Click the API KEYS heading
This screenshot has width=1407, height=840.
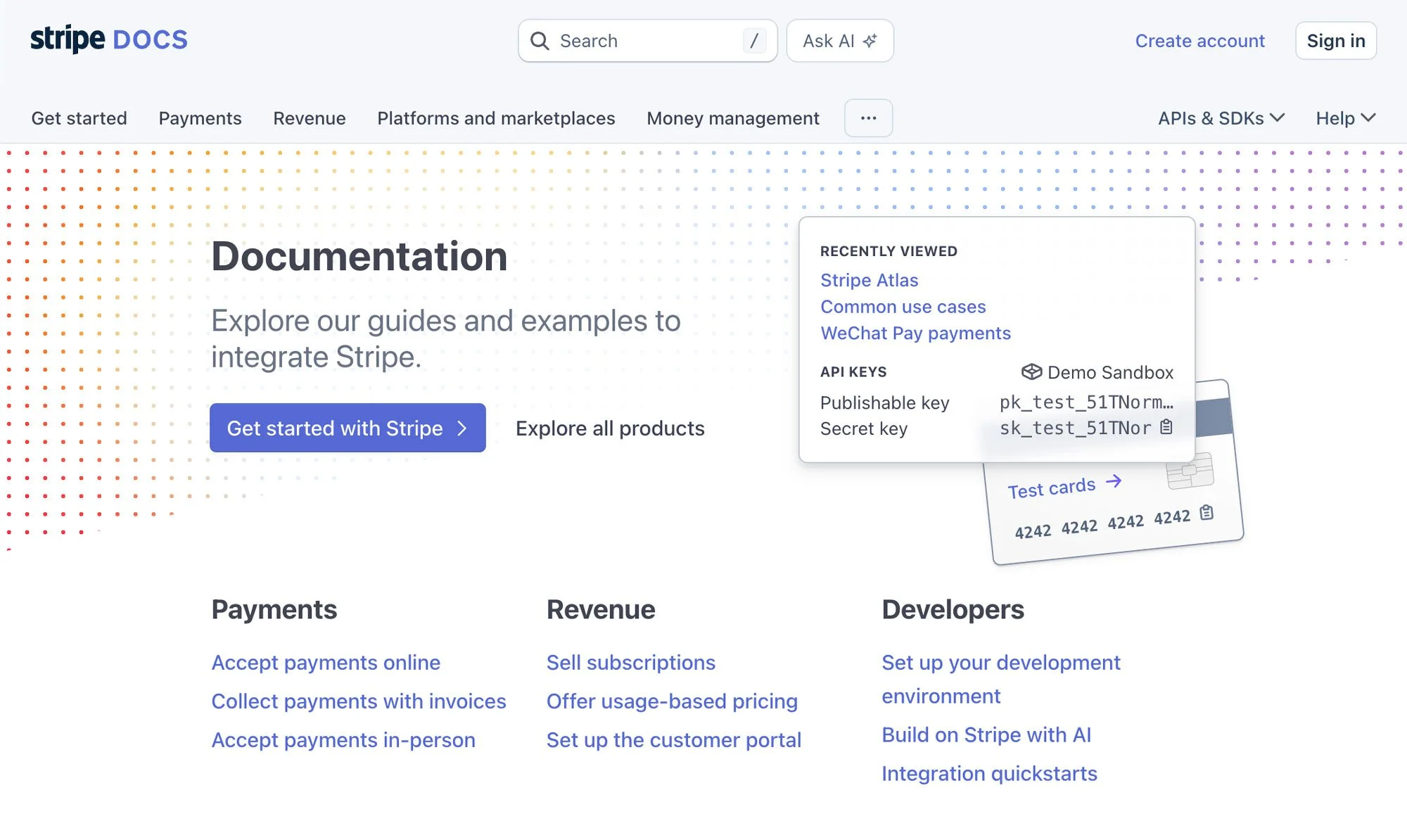(x=853, y=371)
